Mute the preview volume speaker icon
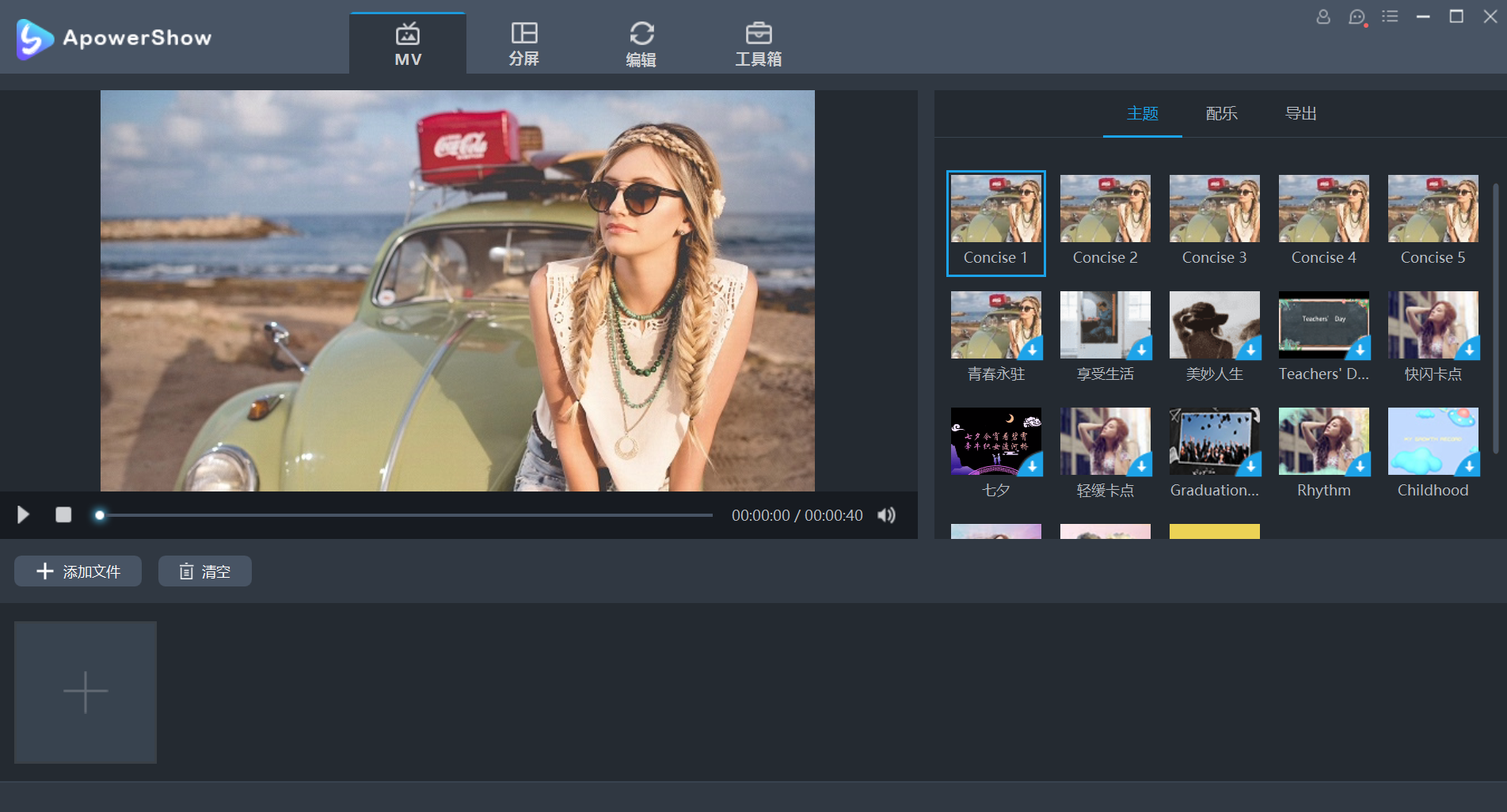The image size is (1507, 812). point(887,515)
